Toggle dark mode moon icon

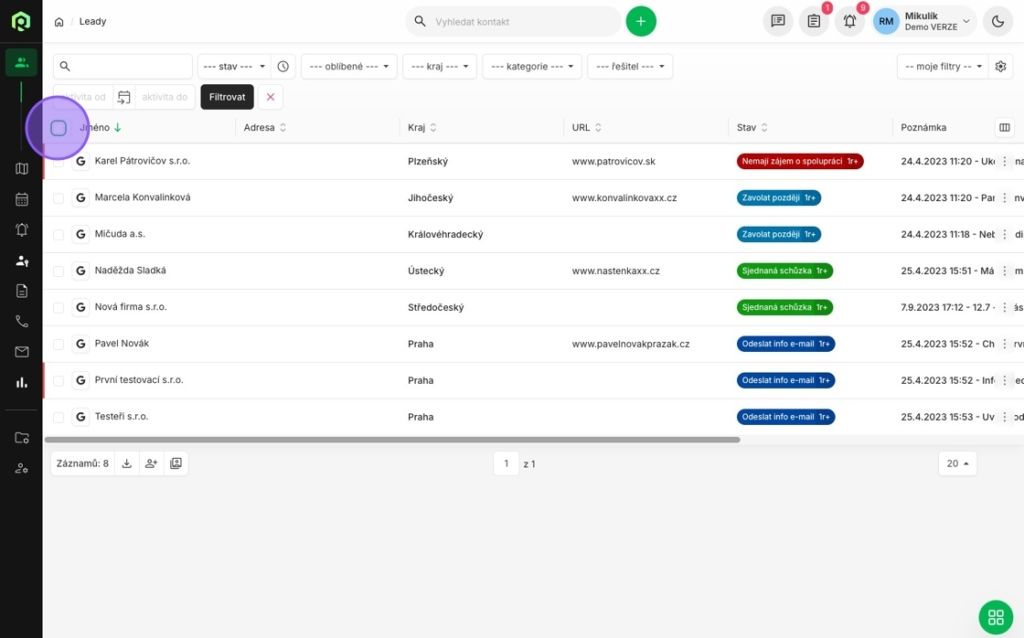click(x=998, y=21)
